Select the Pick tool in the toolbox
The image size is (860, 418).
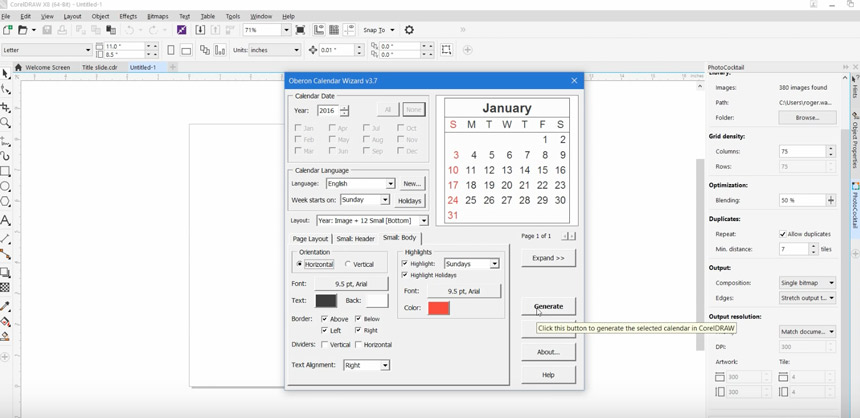[5, 74]
